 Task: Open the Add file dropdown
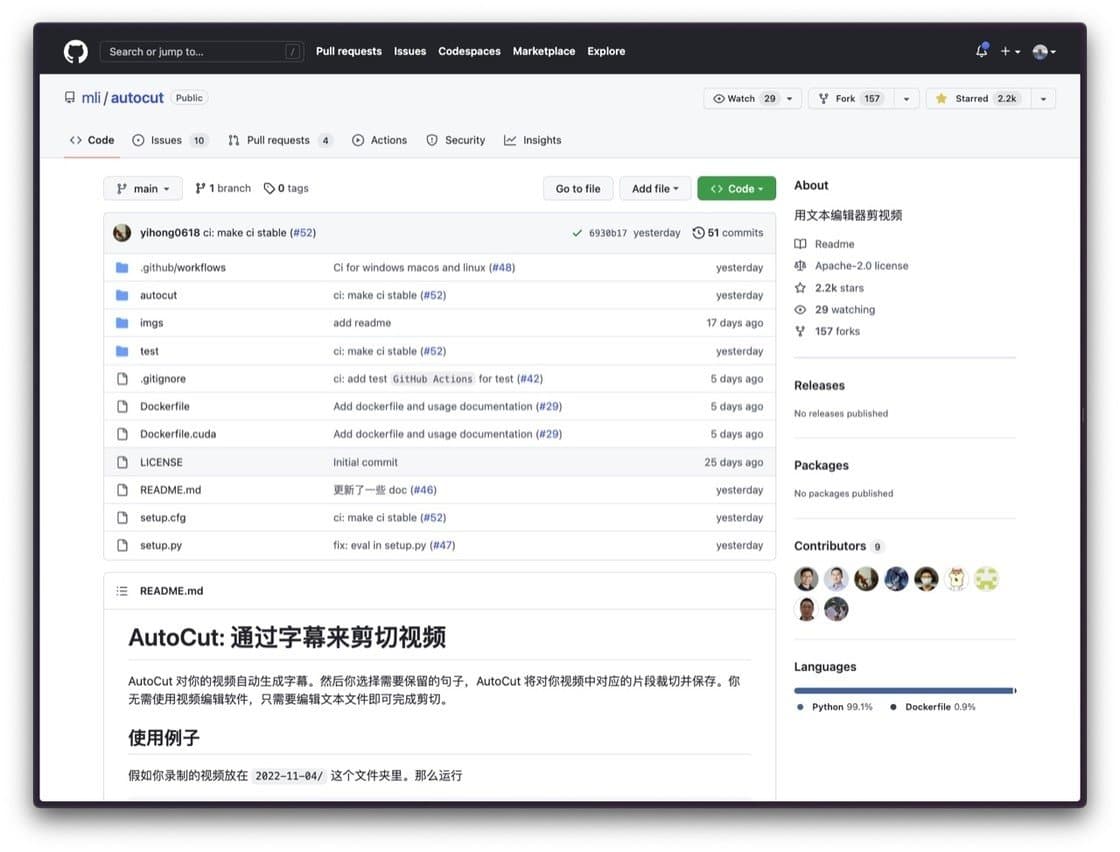pos(655,188)
